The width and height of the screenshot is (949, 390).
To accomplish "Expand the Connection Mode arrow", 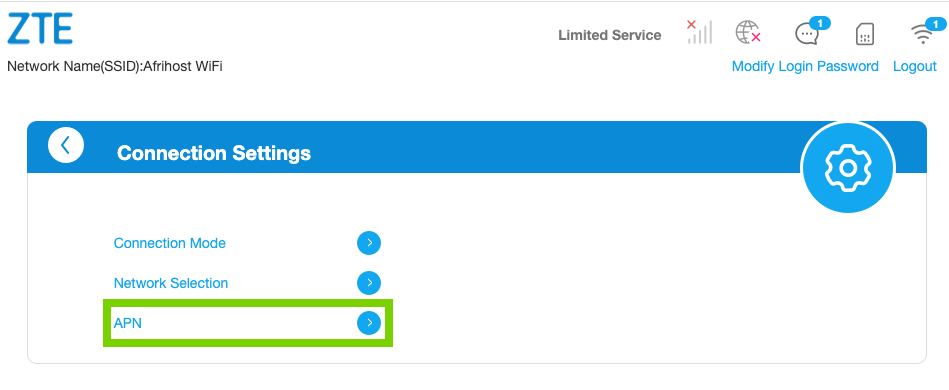I will coord(369,243).
